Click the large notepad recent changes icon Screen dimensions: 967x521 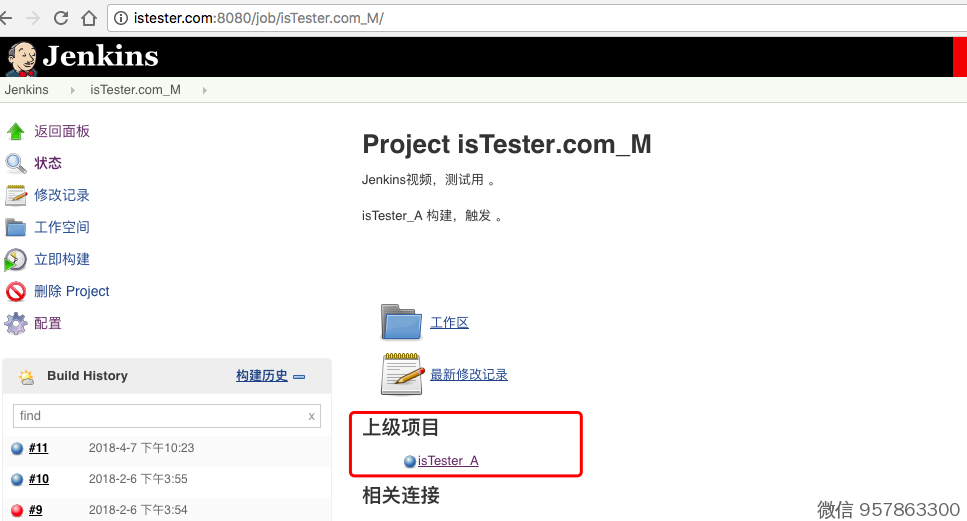(402, 374)
